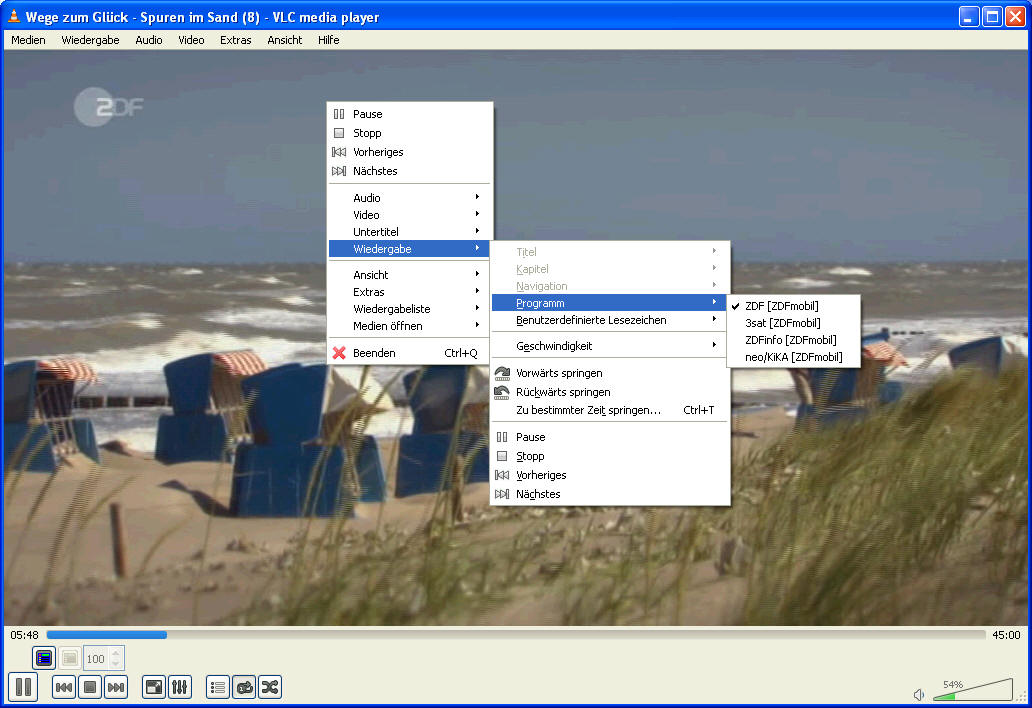
Task: Switch program to 3sat [ZDFmobil]
Action: [x=793, y=323]
